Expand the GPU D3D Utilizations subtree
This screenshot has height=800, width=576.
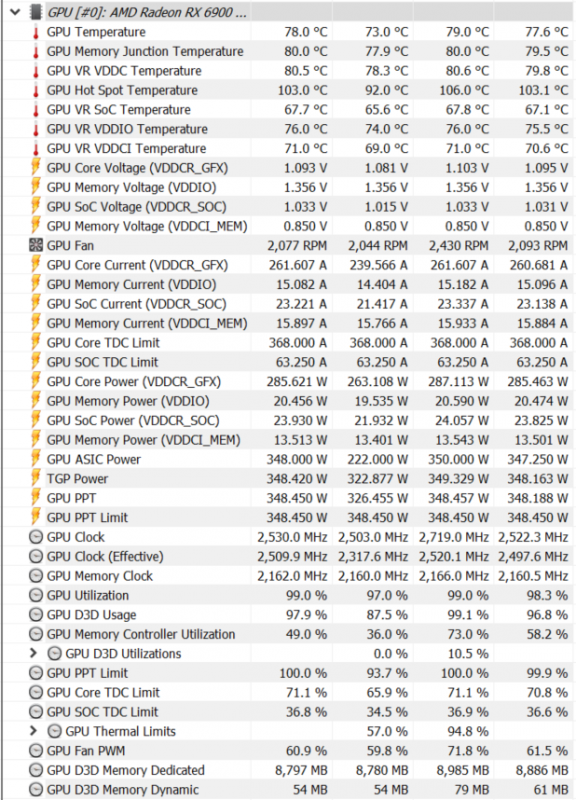[x=34, y=653]
